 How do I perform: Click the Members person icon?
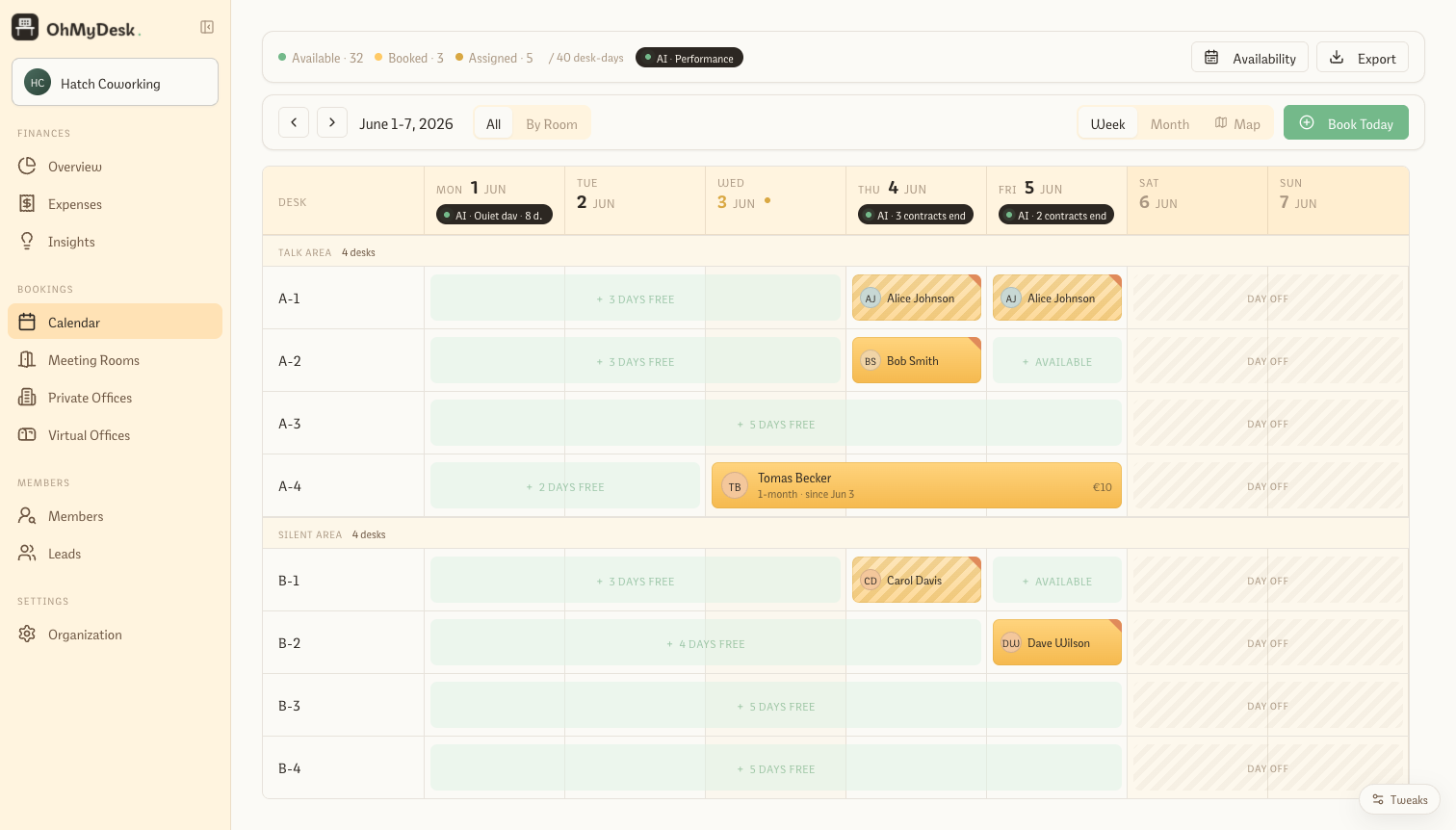(27, 515)
